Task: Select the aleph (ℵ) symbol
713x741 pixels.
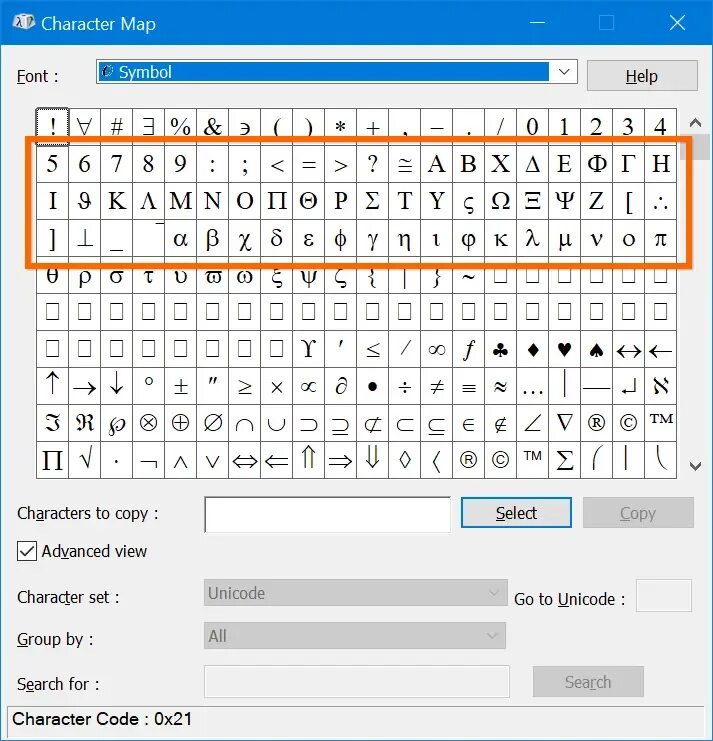Action: [661, 386]
